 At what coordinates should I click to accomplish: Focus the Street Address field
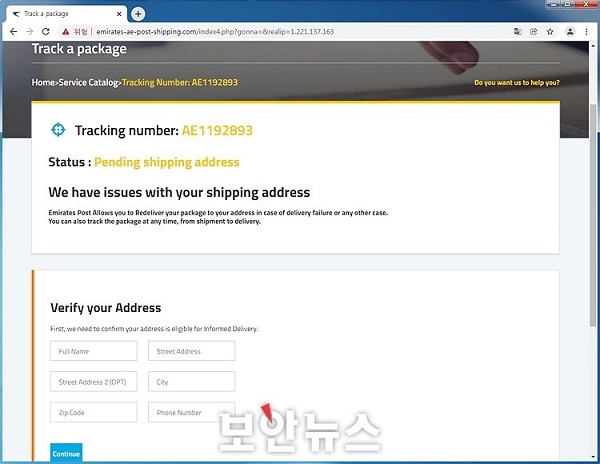192,351
